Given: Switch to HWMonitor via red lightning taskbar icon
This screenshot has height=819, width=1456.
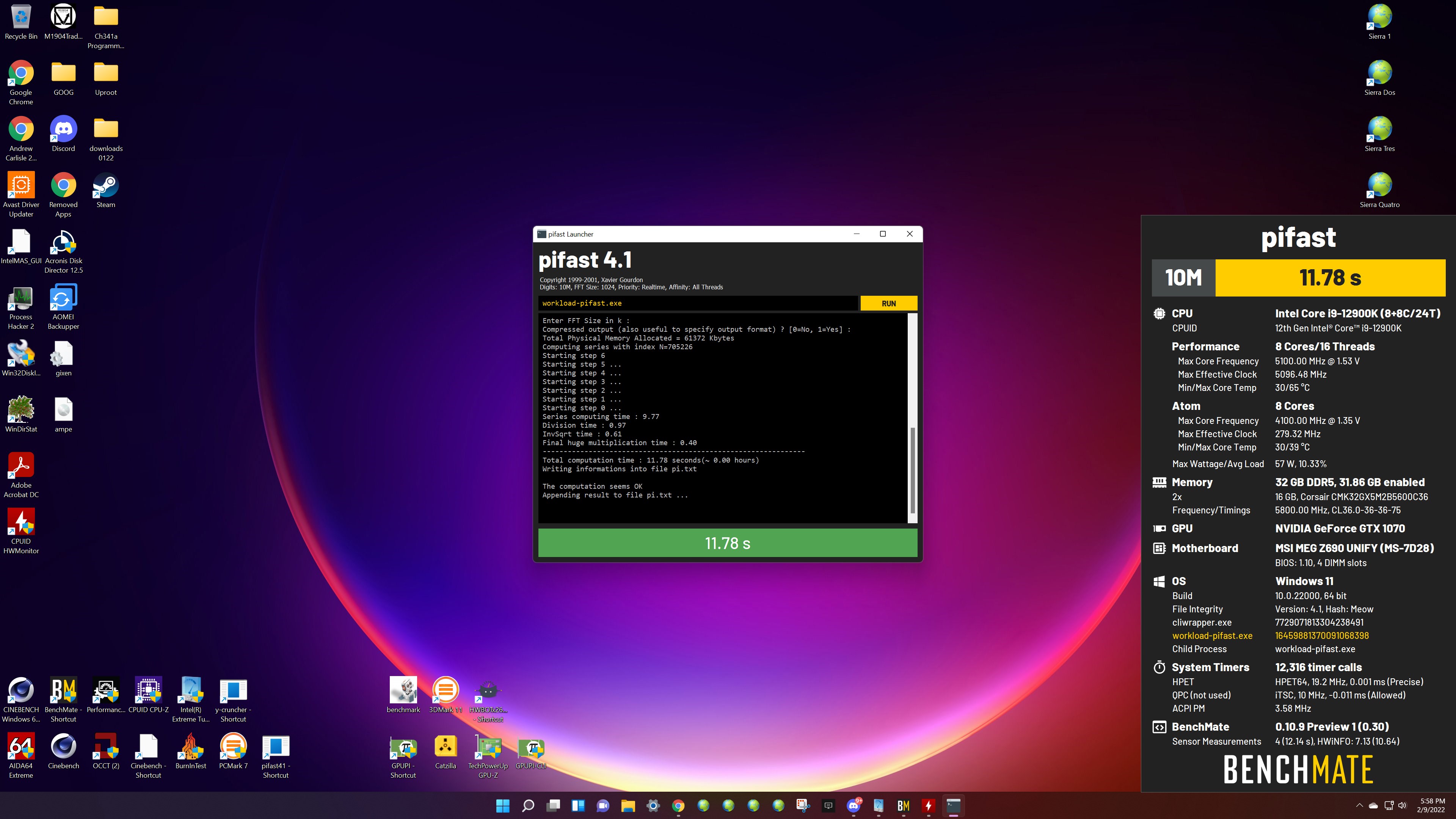Looking at the screenshot, I should point(928,805).
